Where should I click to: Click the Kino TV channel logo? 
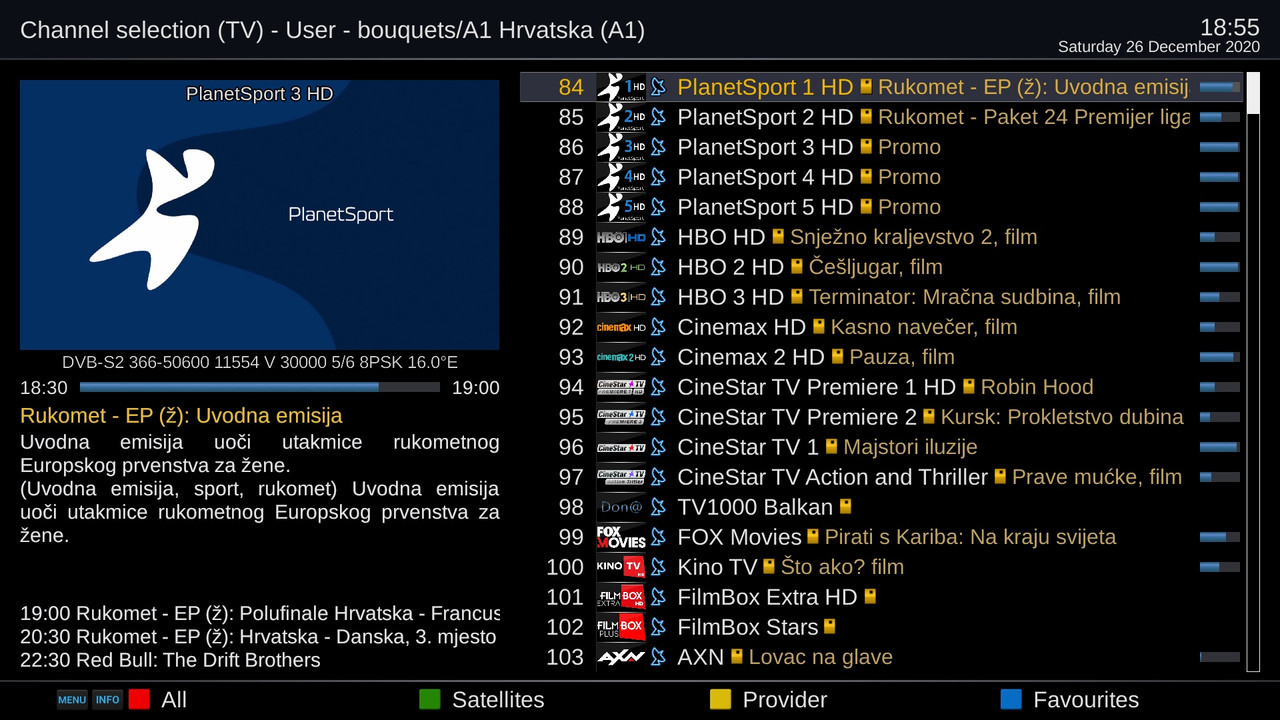pos(621,567)
